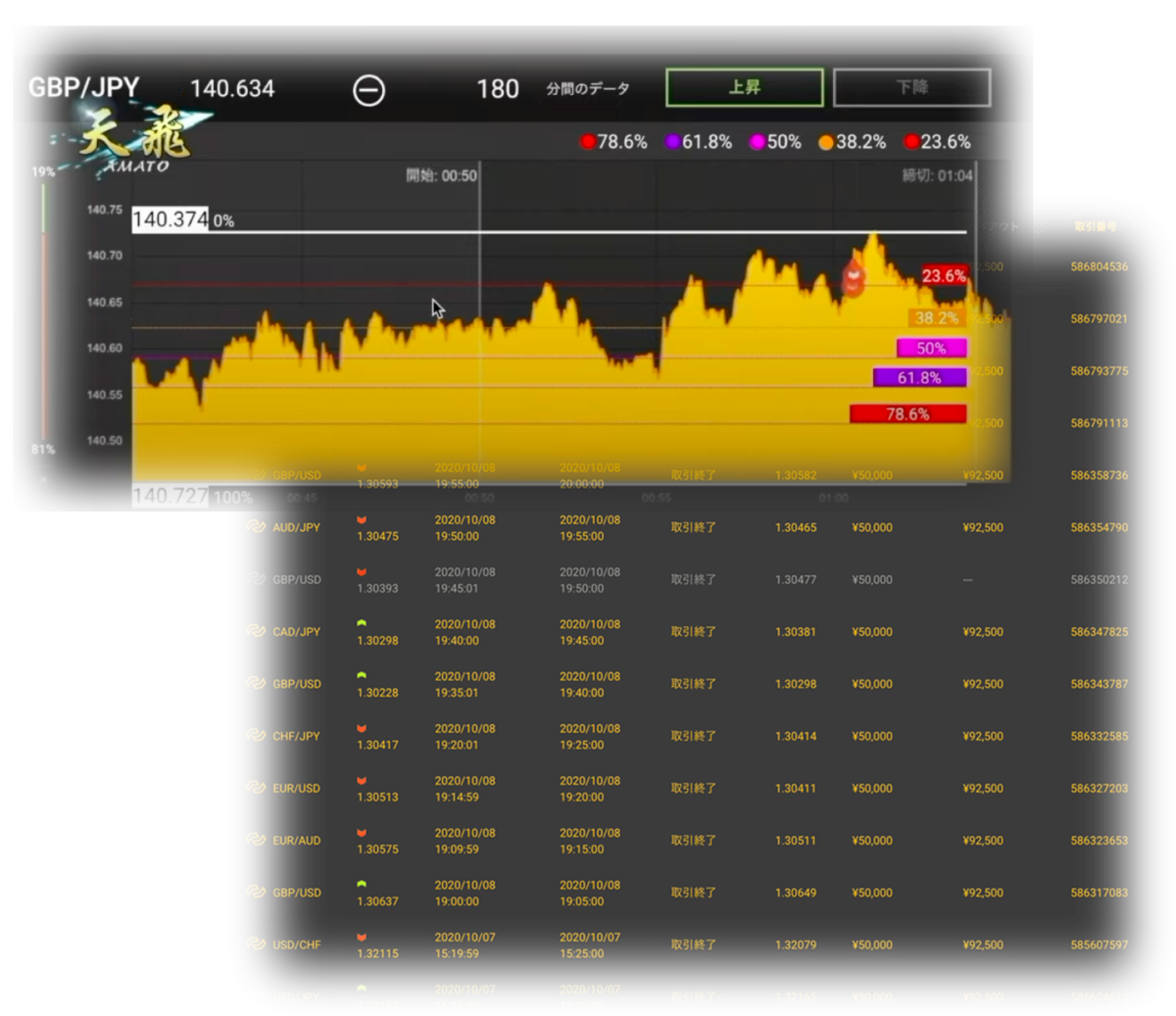Click the 取引終了 status in the EUR/USD row
The image size is (1176, 1016).
693,788
